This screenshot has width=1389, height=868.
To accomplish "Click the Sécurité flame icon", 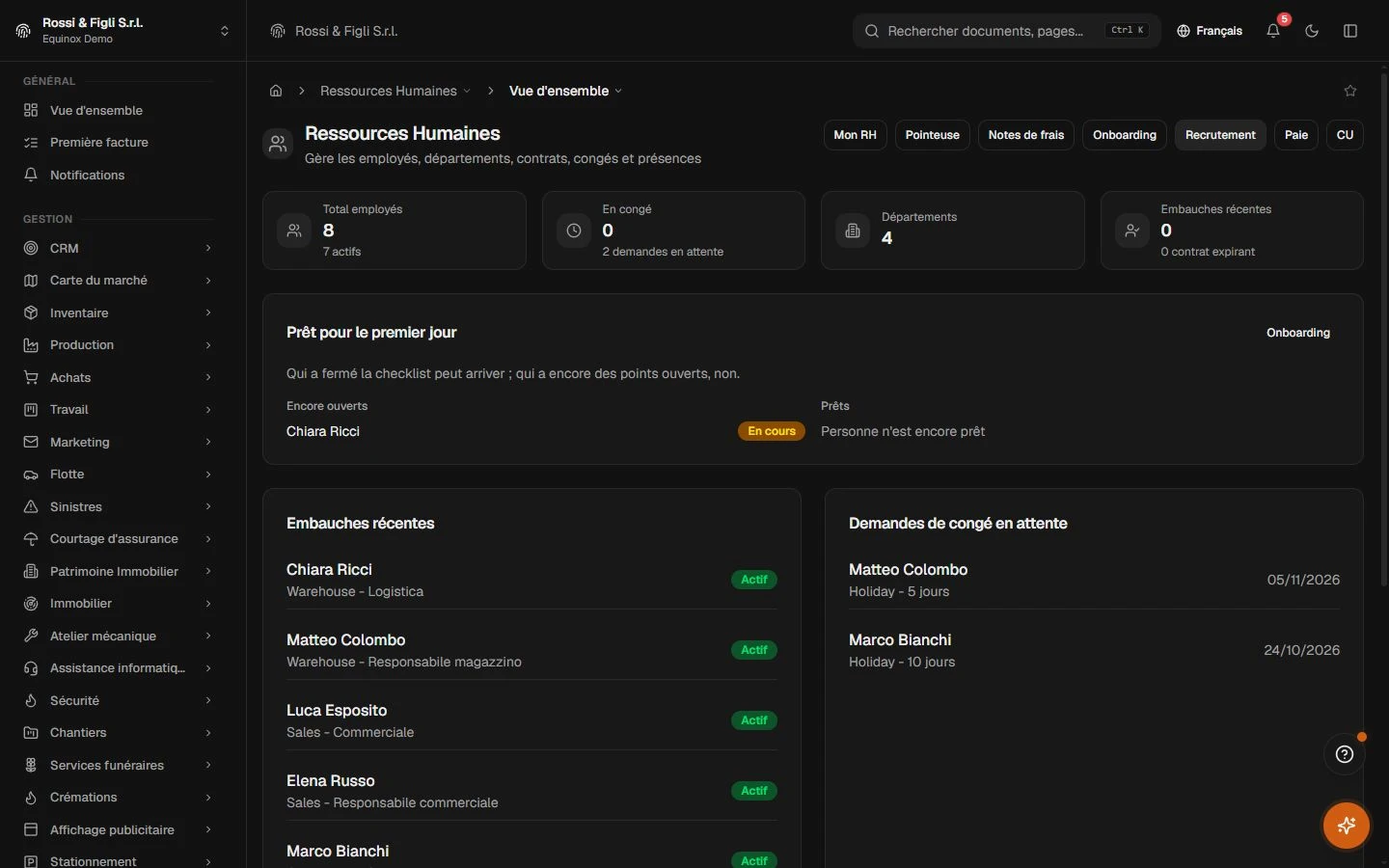I will click(31, 700).
